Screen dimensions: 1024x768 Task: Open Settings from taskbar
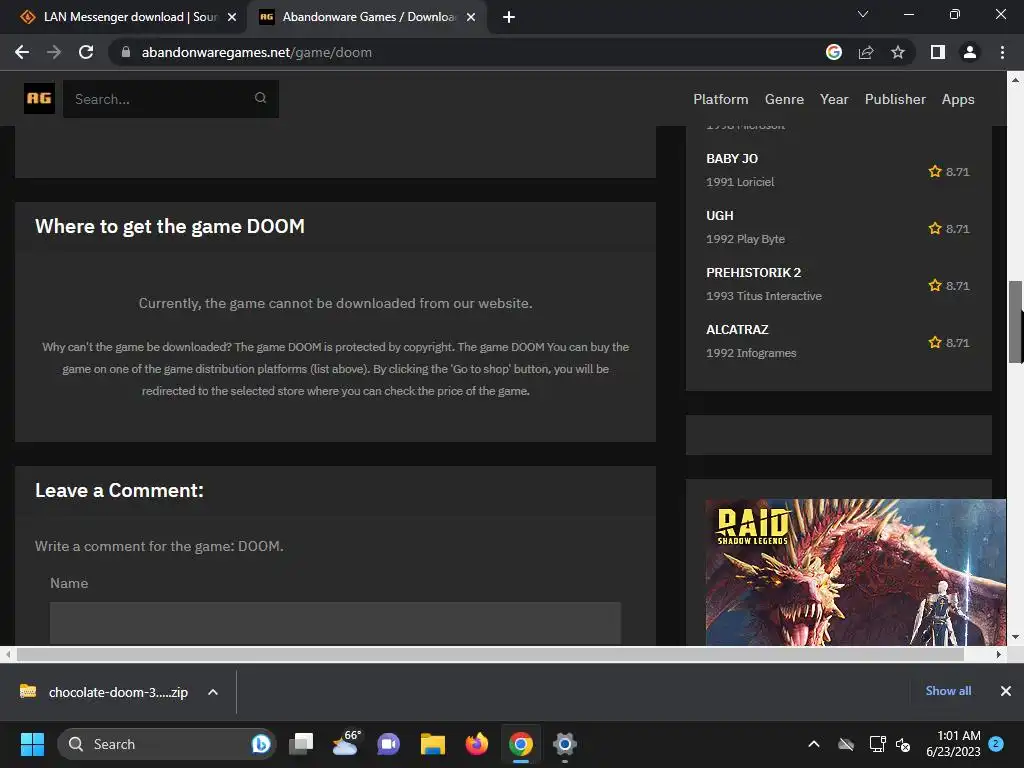[565, 744]
